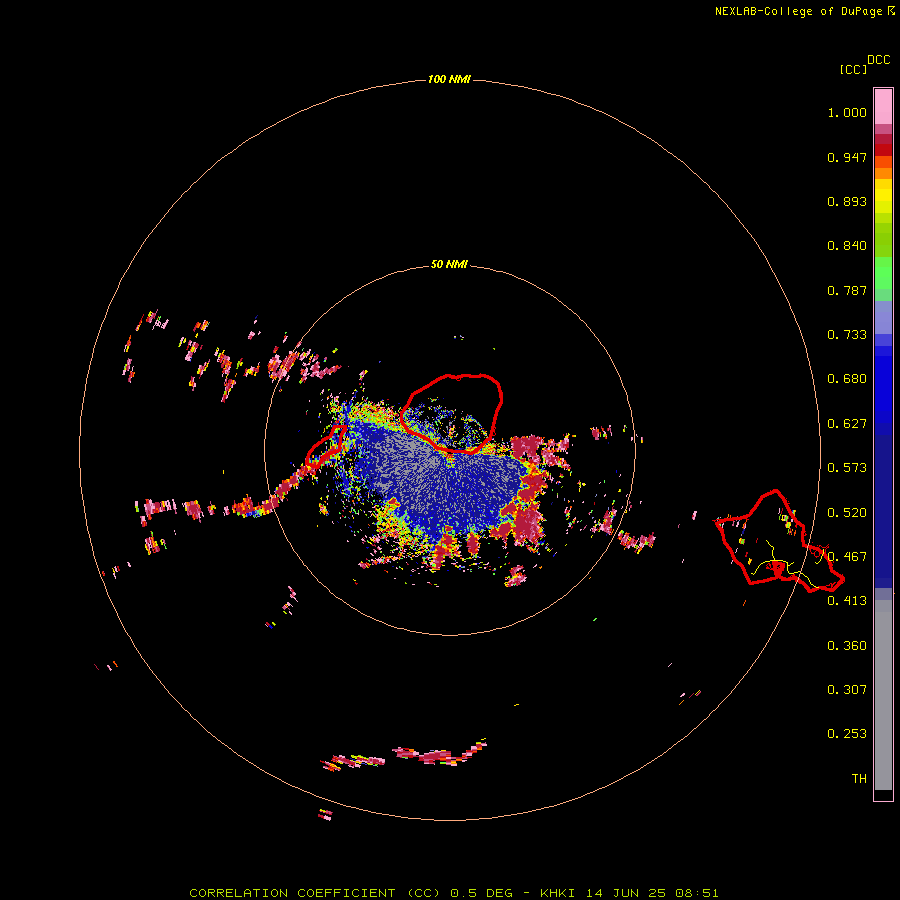Click the red island outline with yellow roads
The width and height of the screenshot is (900, 900).
pyautogui.click(x=779, y=541)
